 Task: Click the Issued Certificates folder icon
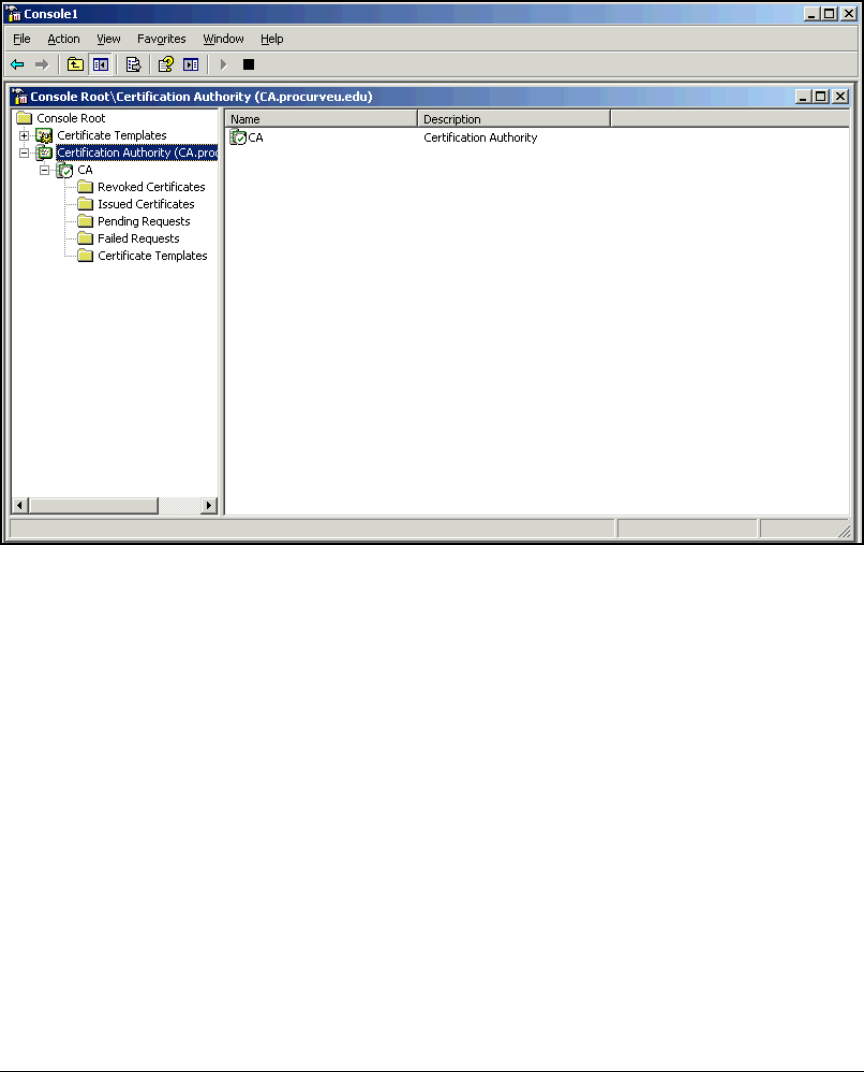85,204
